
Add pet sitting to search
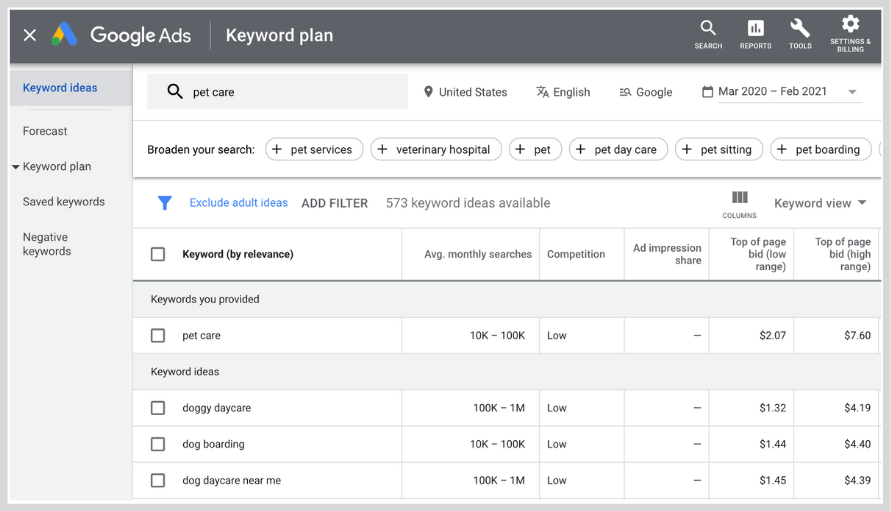719,149
